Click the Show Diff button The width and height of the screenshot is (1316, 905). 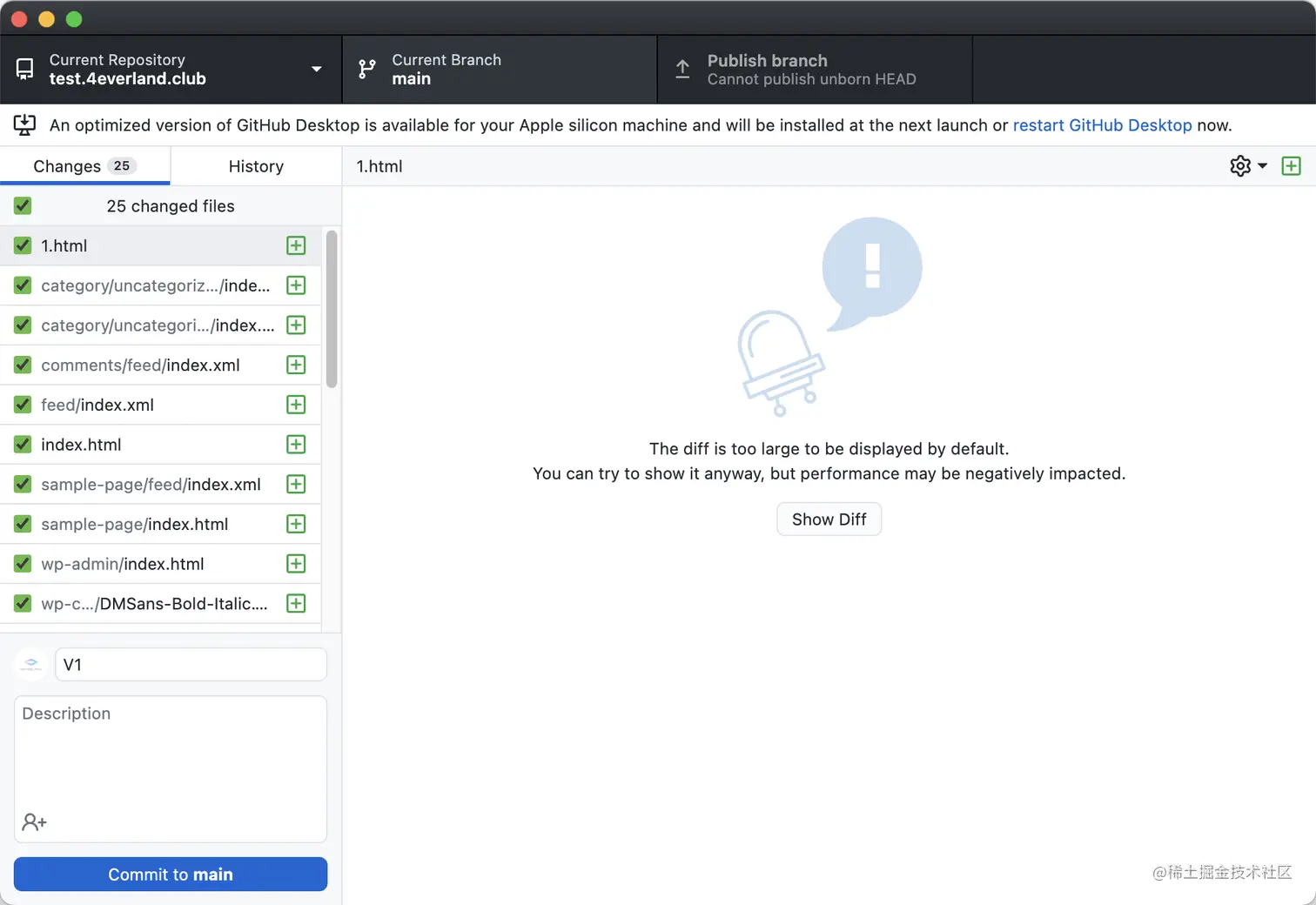[829, 520]
